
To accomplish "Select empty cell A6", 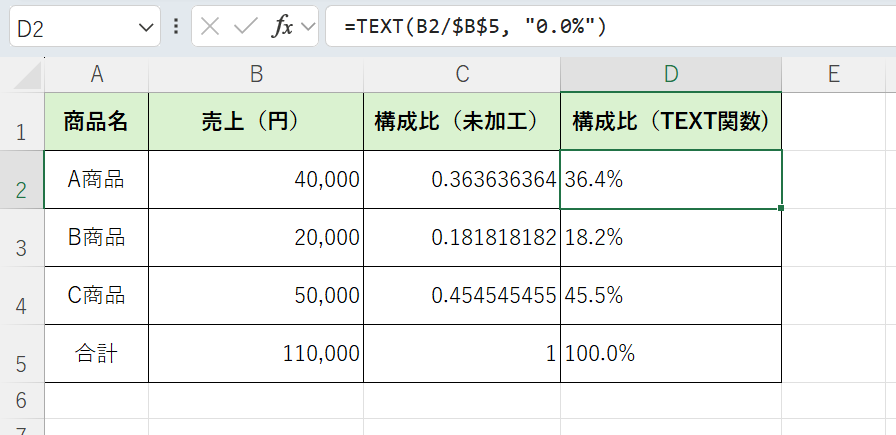I will click(97, 401).
